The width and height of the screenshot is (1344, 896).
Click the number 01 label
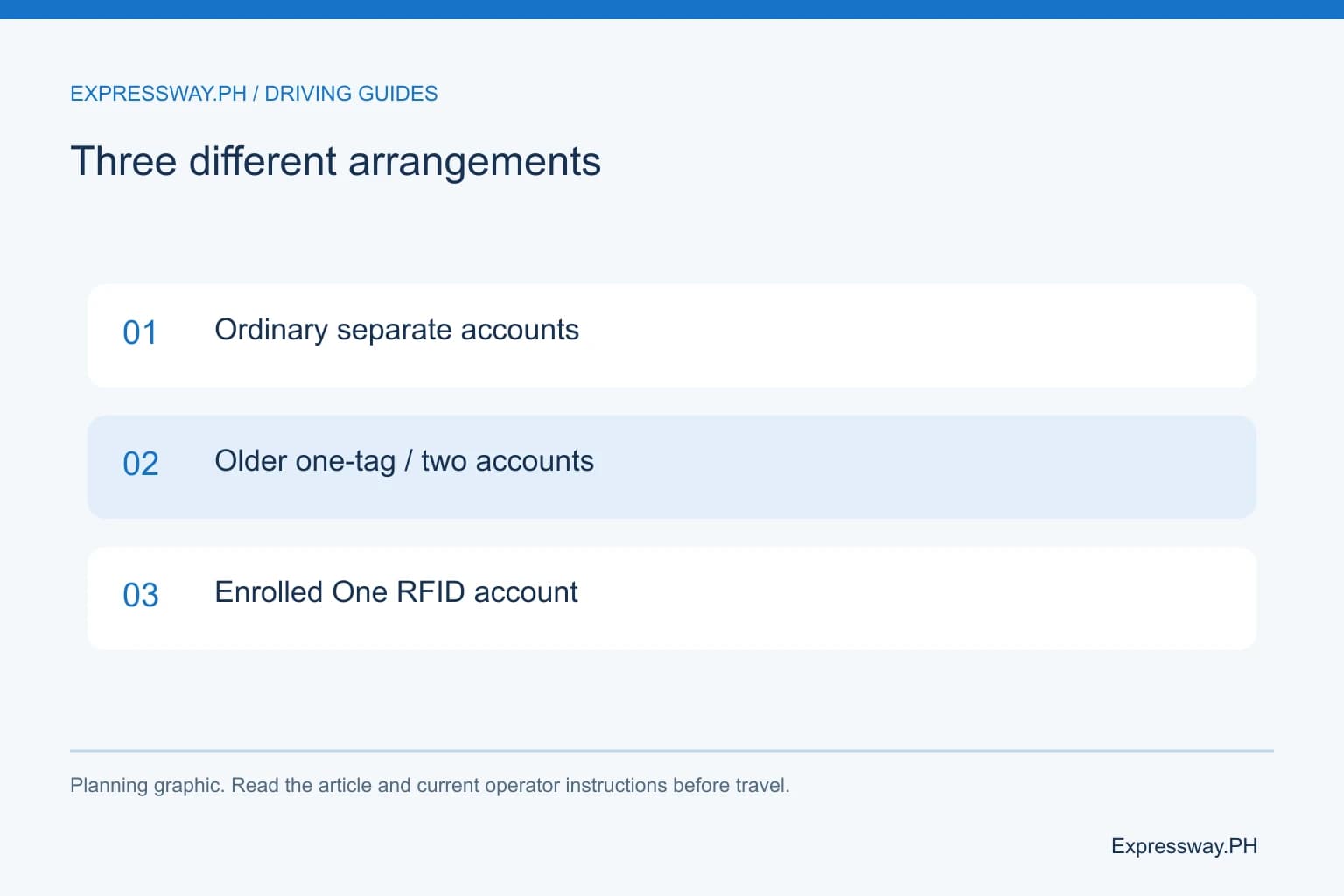(140, 332)
